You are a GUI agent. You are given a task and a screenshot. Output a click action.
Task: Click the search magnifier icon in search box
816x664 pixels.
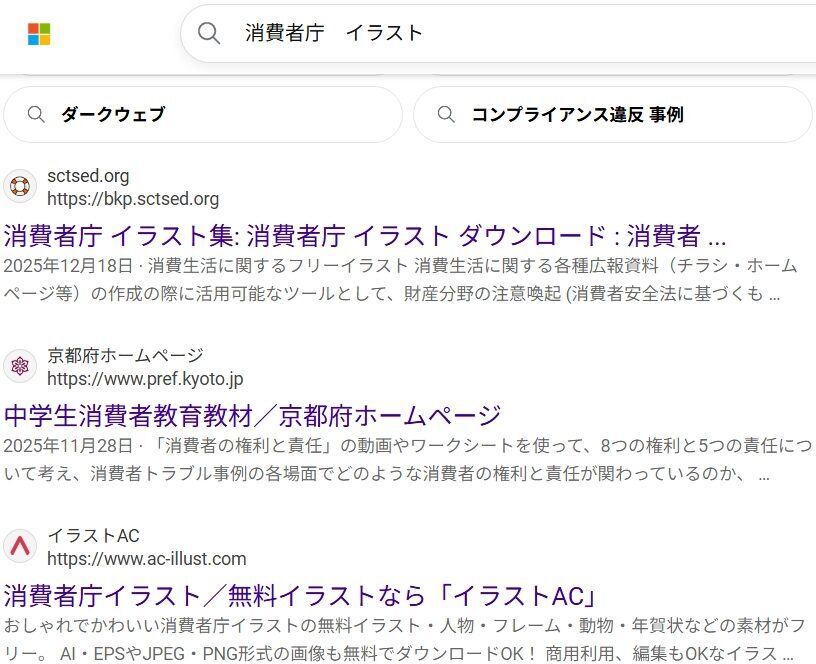pos(209,33)
